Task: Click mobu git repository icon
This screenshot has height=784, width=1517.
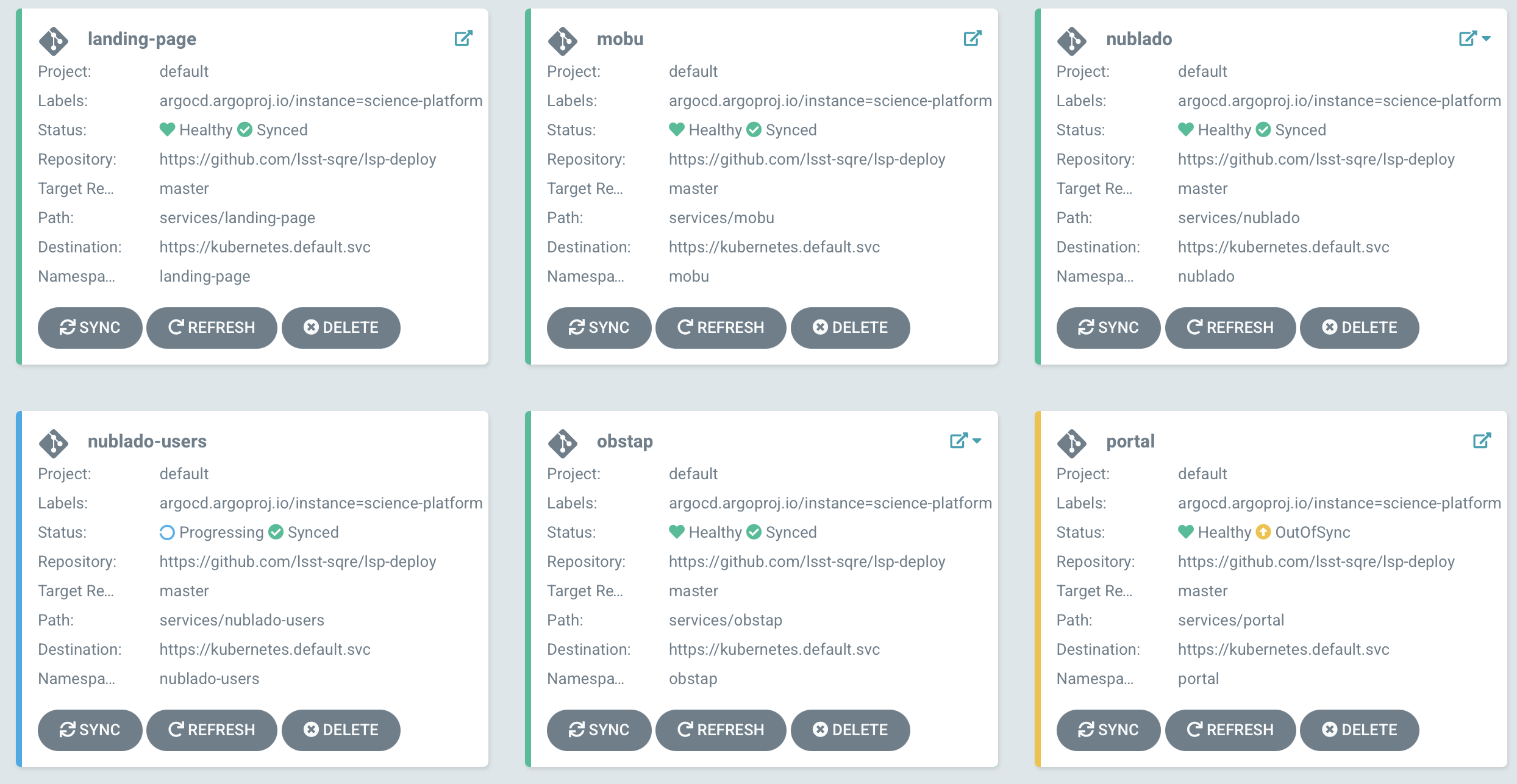Action: click(563, 41)
